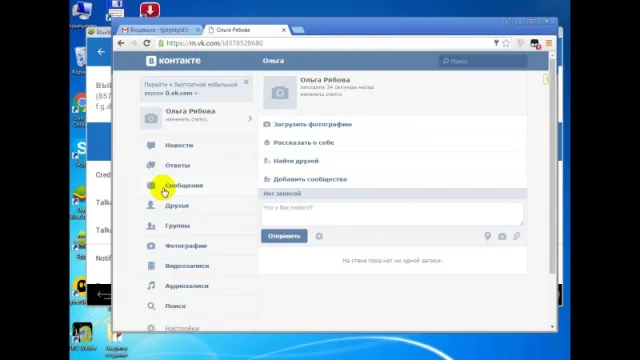Click main profile avatar placeholder
This screenshot has height=360, width=640.
[280, 93]
